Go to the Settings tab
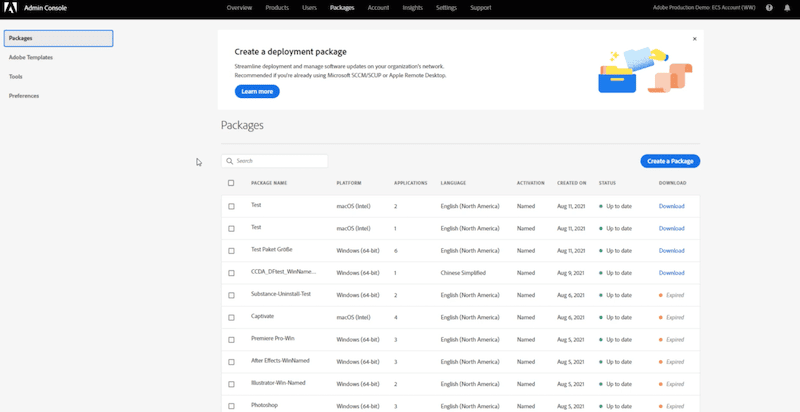This screenshot has height=412, width=800. (446, 8)
